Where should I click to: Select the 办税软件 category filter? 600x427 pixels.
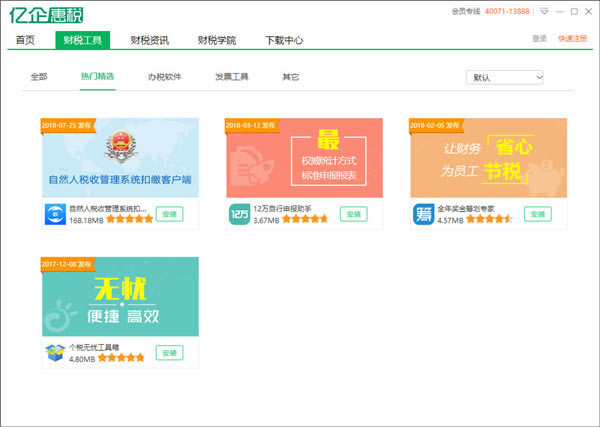(164, 77)
